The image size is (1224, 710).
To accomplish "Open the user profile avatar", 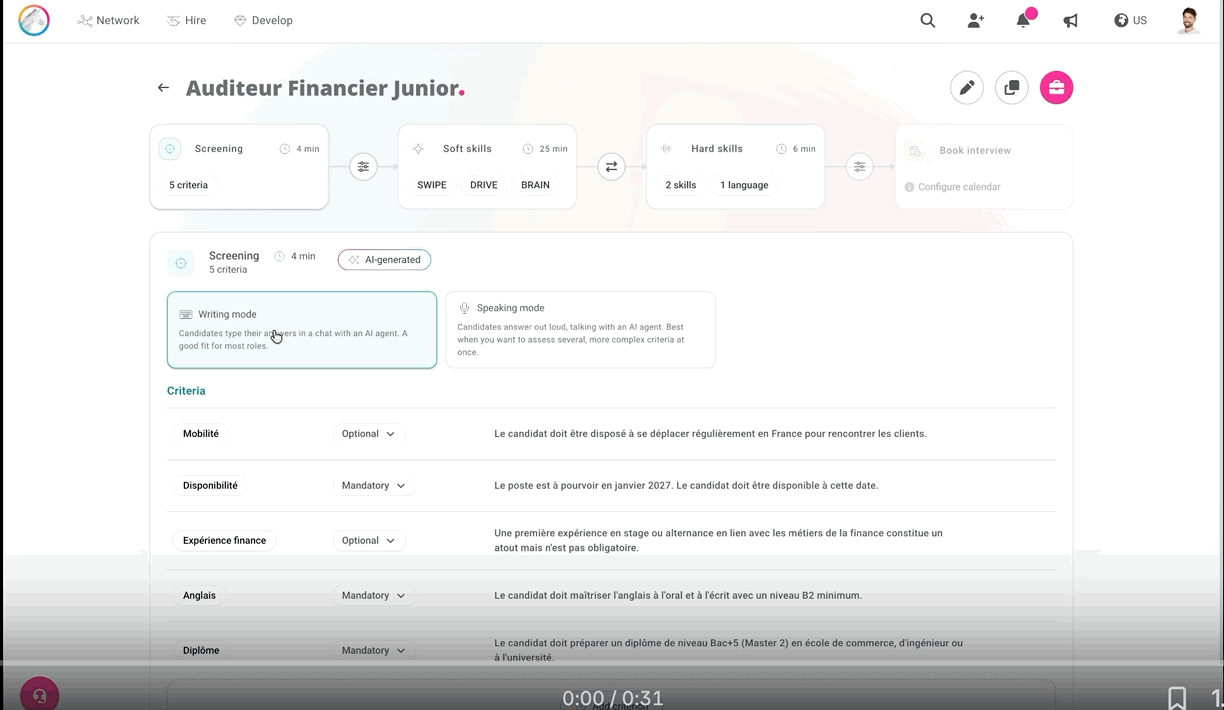I will pos(1188,20).
